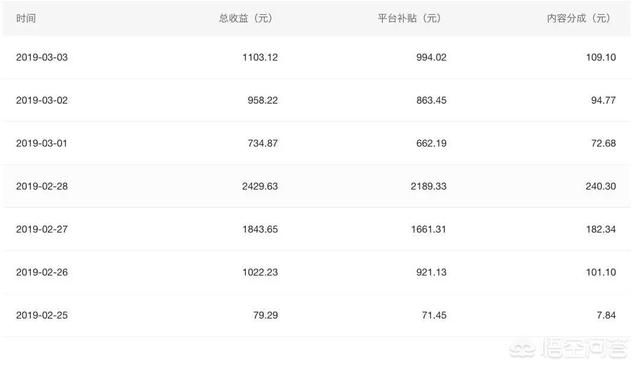
Task: Select the highlighted 2019-02-28 row date
Action: point(42,186)
